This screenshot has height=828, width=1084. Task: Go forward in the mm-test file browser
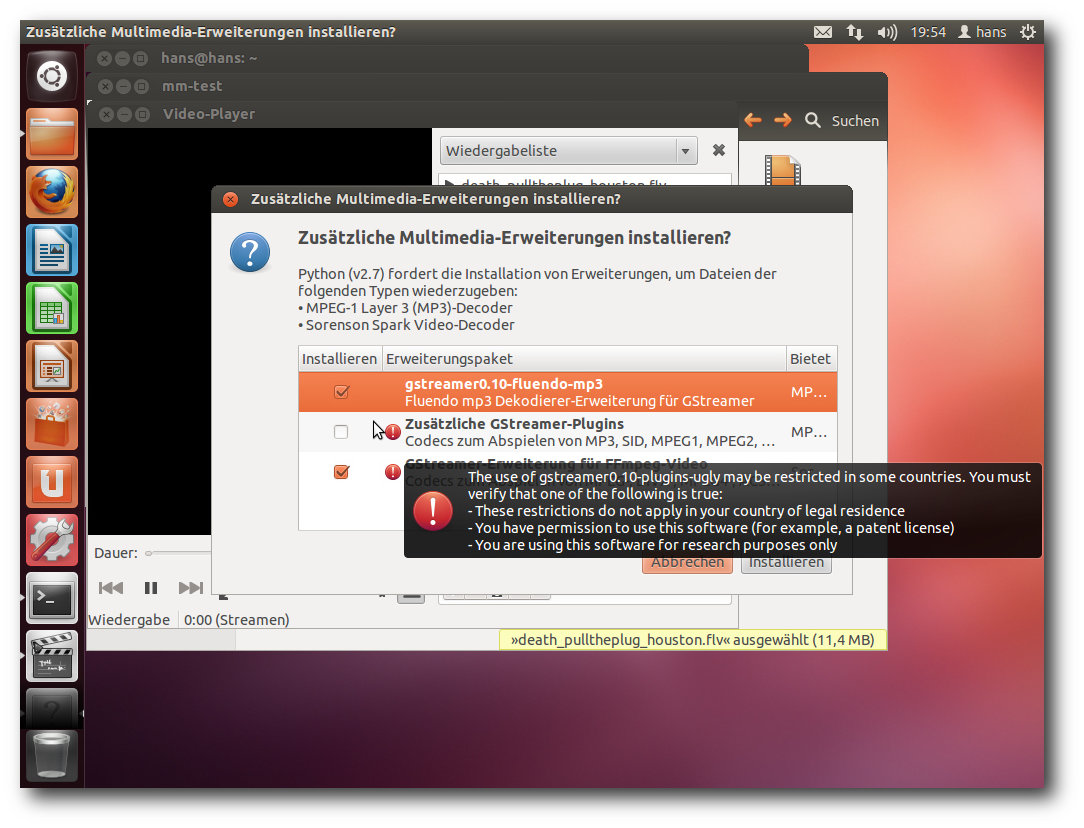click(x=783, y=120)
